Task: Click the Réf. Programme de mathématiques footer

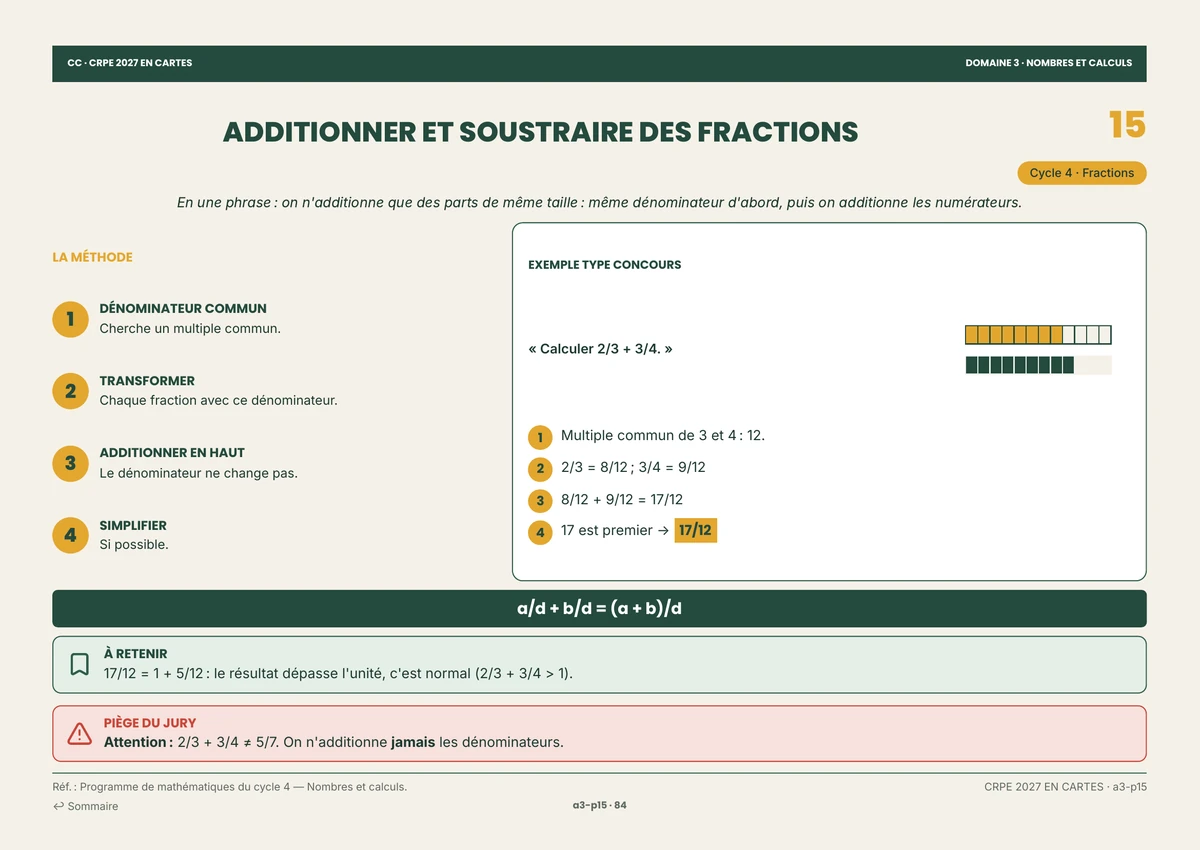Action: point(230,787)
